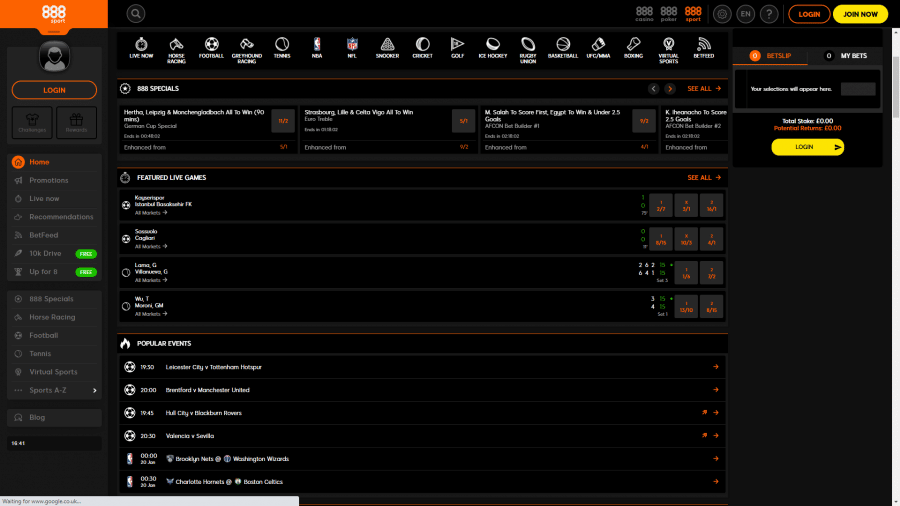Viewport: 900px width, 506px height.
Task: Open Live now in sidebar
Action: click(x=55, y=198)
